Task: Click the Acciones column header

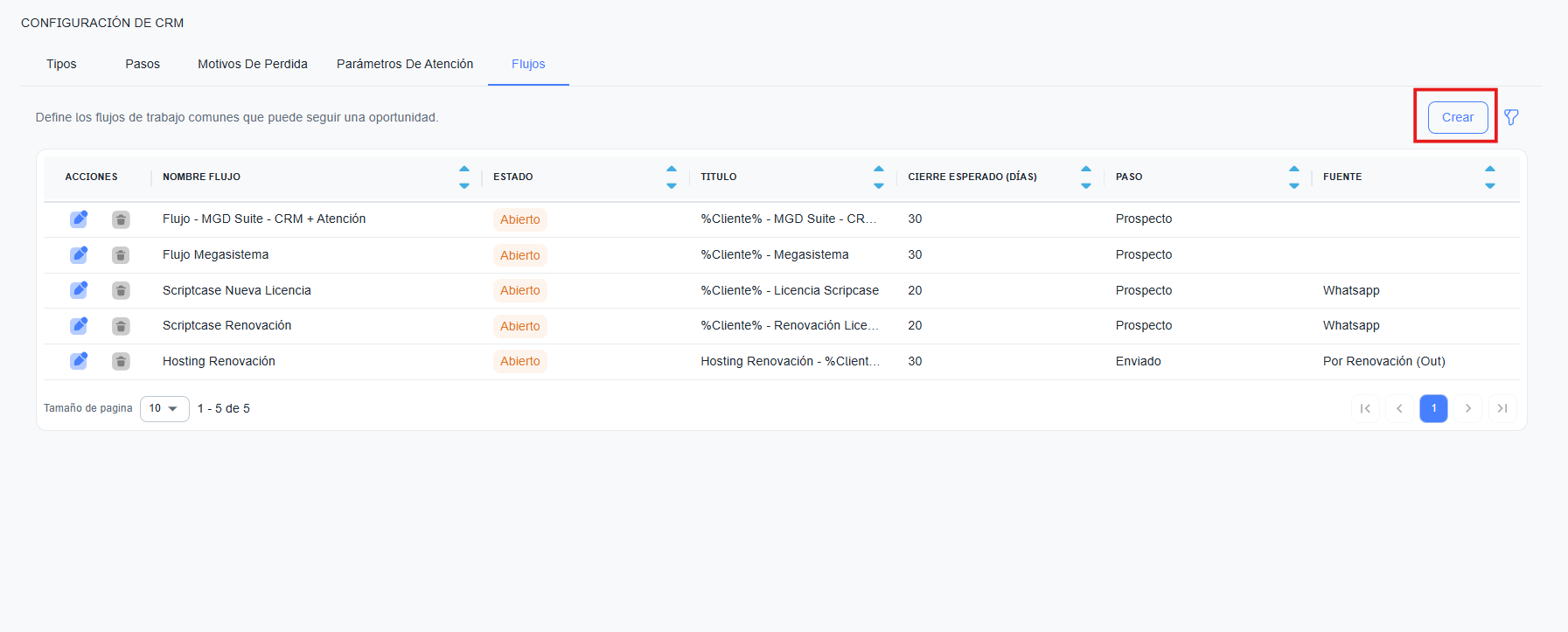Action: tap(91, 177)
